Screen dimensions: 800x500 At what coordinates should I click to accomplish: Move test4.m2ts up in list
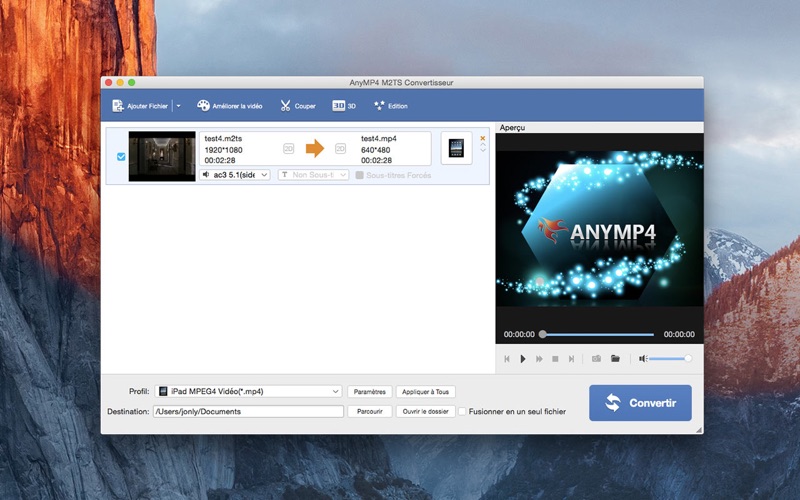pyautogui.click(x=483, y=145)
